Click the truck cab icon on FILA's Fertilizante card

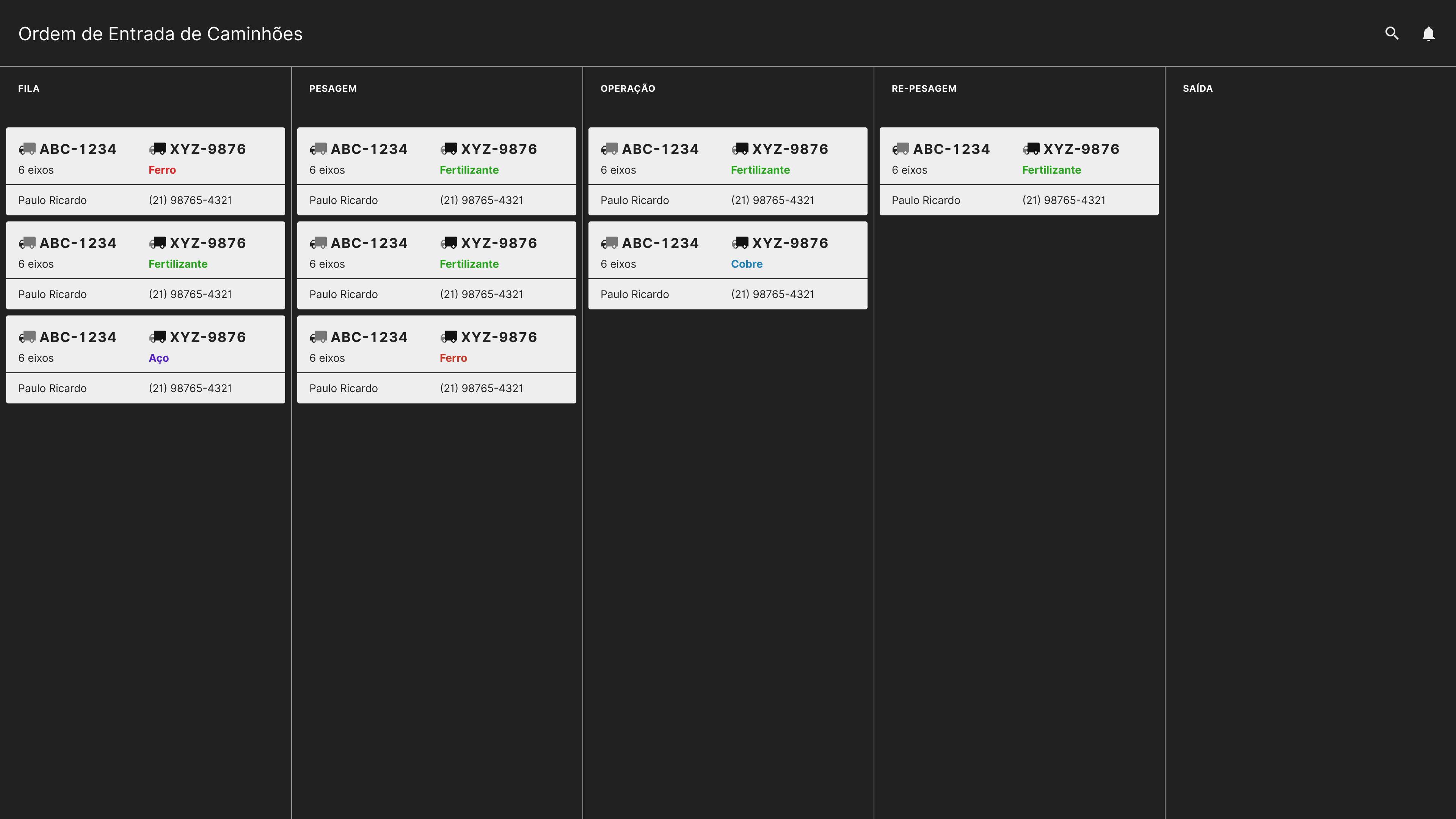pos(27,243)
